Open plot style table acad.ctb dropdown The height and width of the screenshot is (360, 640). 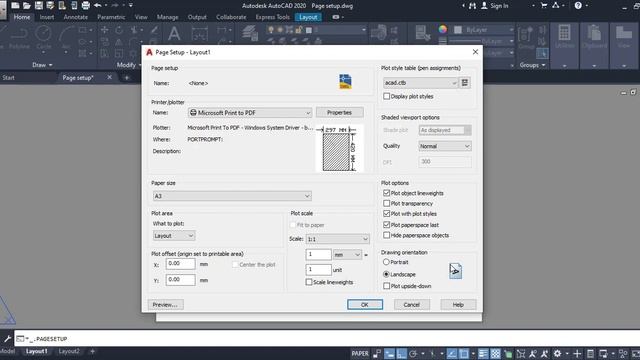pyautogui.click(x=420, y=83)
